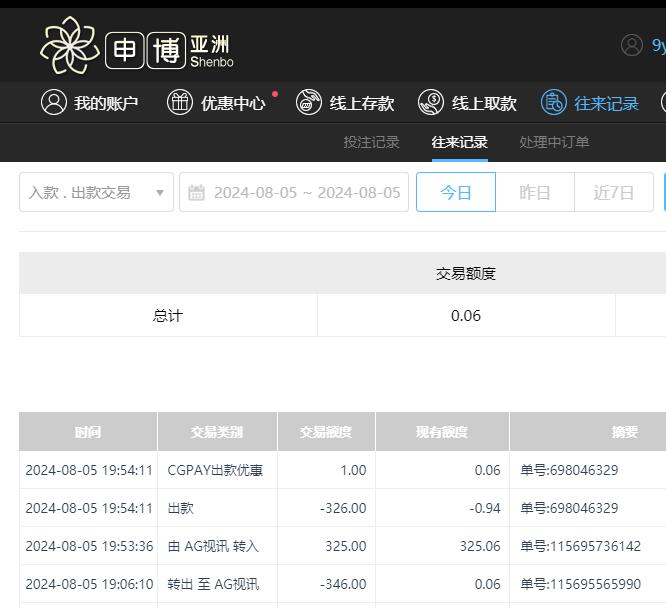Click the 我的账户 person icon
The width and height of the screenshot is (666, 608).
[x=53, y=102]
